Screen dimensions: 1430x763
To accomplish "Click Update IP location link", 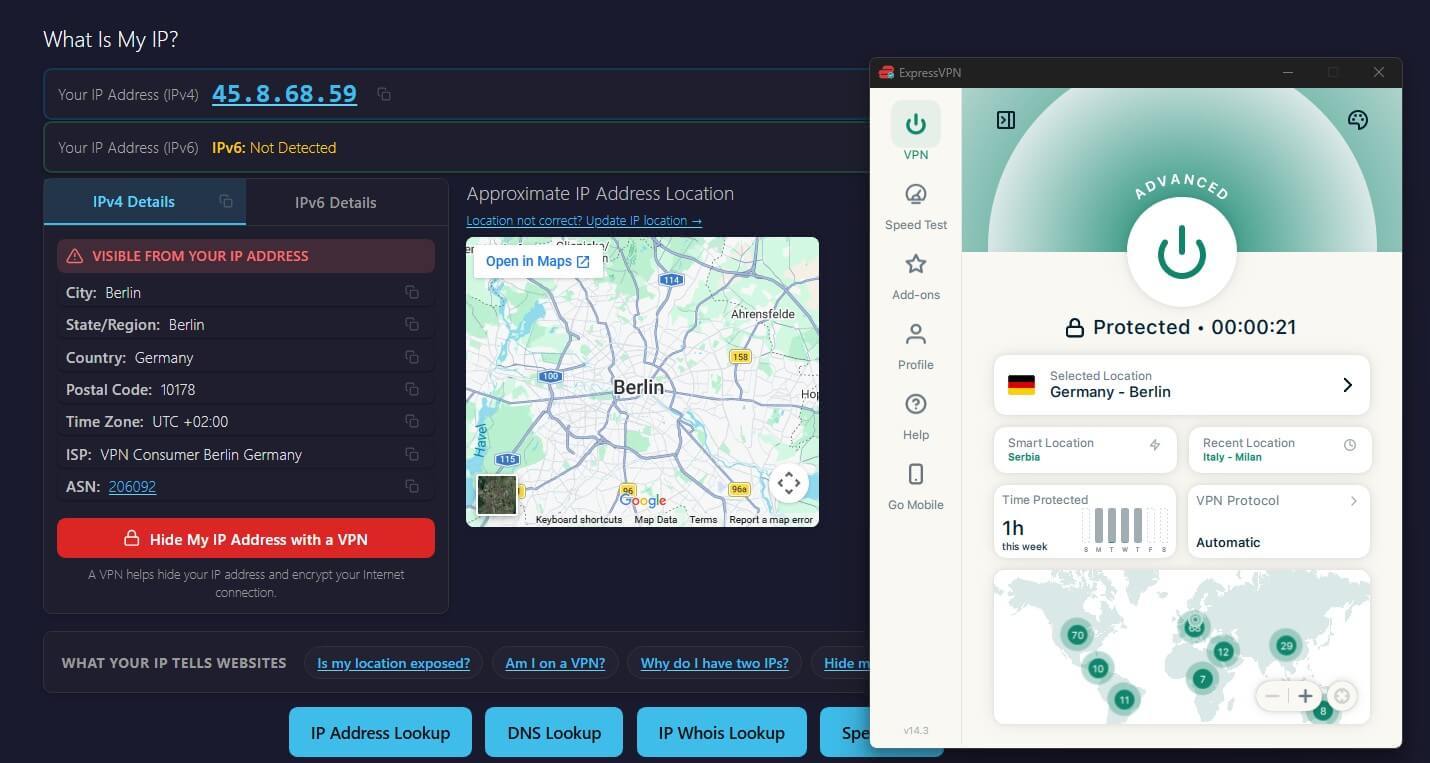I will [584, 220].
